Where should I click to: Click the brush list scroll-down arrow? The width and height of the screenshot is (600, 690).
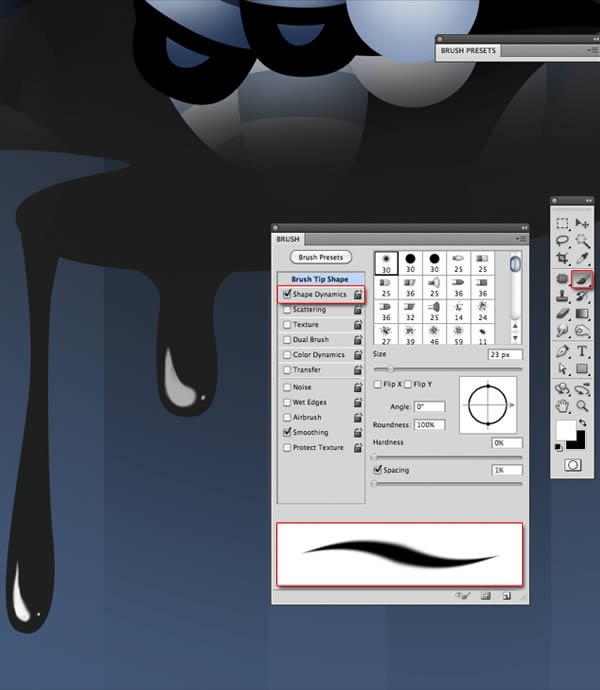515,338
